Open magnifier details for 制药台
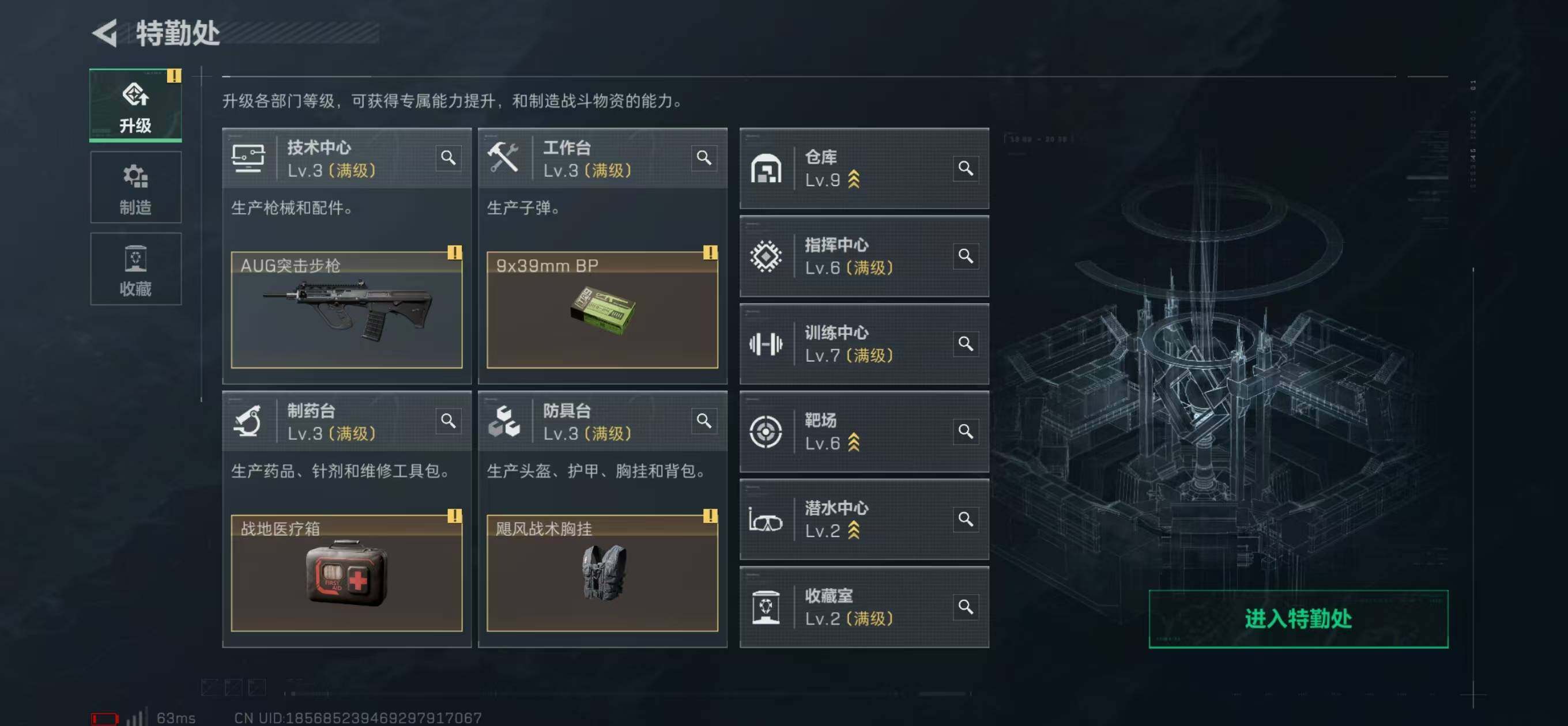Viewport: 1568px width, 726px height. tap(448, 421)
